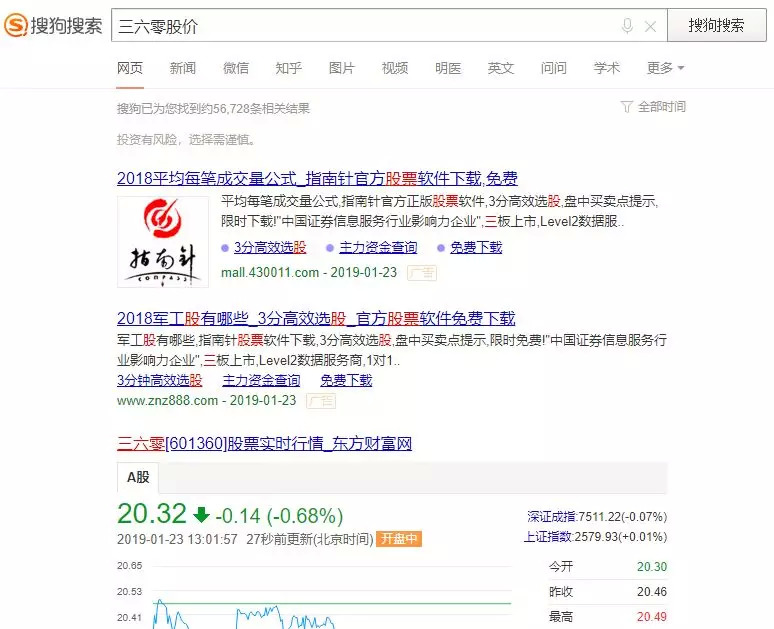Click the stock price 20.32
Image resolution: width=774 pixels, height=629 pixels.
[x=152, y=514]
